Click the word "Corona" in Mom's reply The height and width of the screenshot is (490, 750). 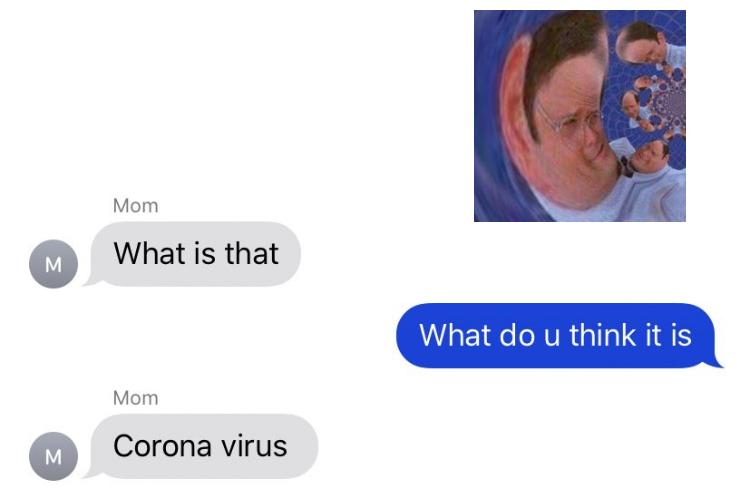pos(163,446)
